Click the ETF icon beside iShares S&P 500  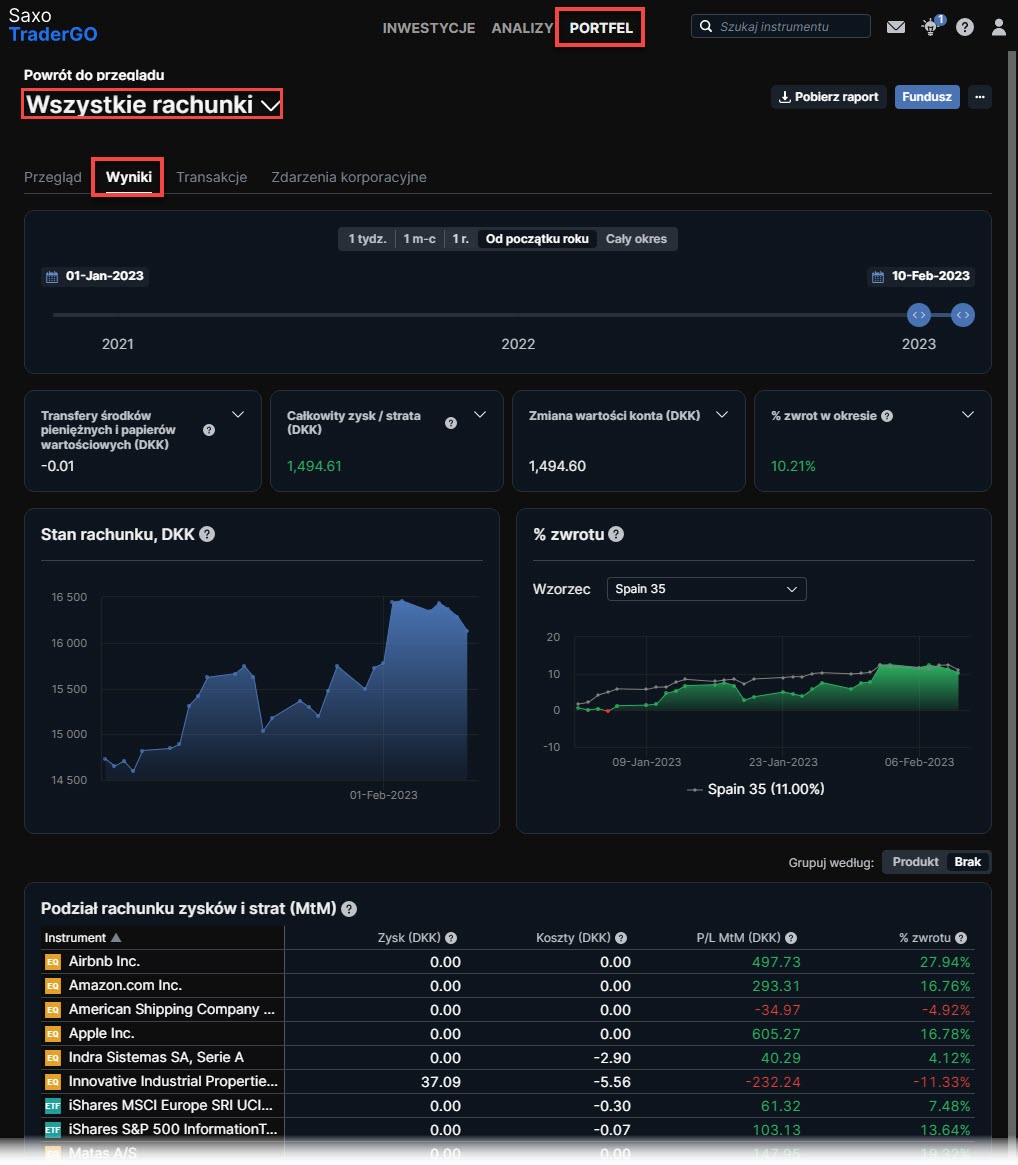[53, 1129]
